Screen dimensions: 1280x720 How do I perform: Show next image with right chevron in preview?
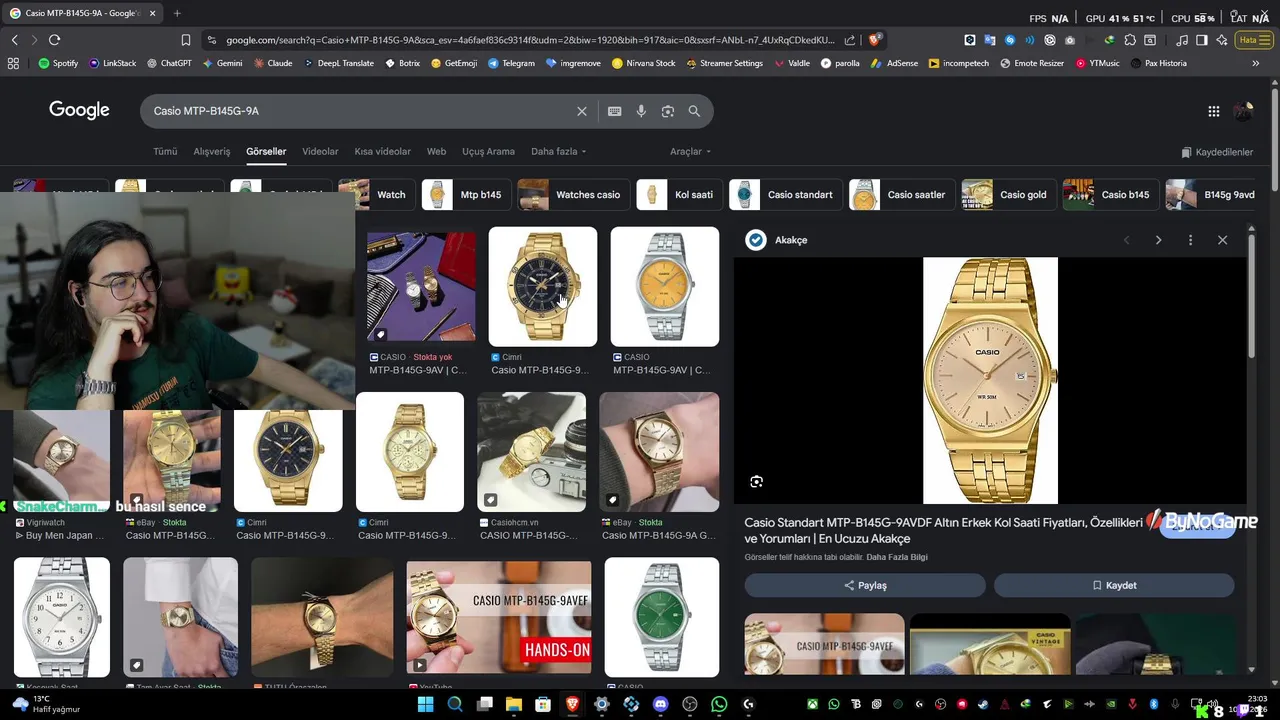click(1158, 240)
